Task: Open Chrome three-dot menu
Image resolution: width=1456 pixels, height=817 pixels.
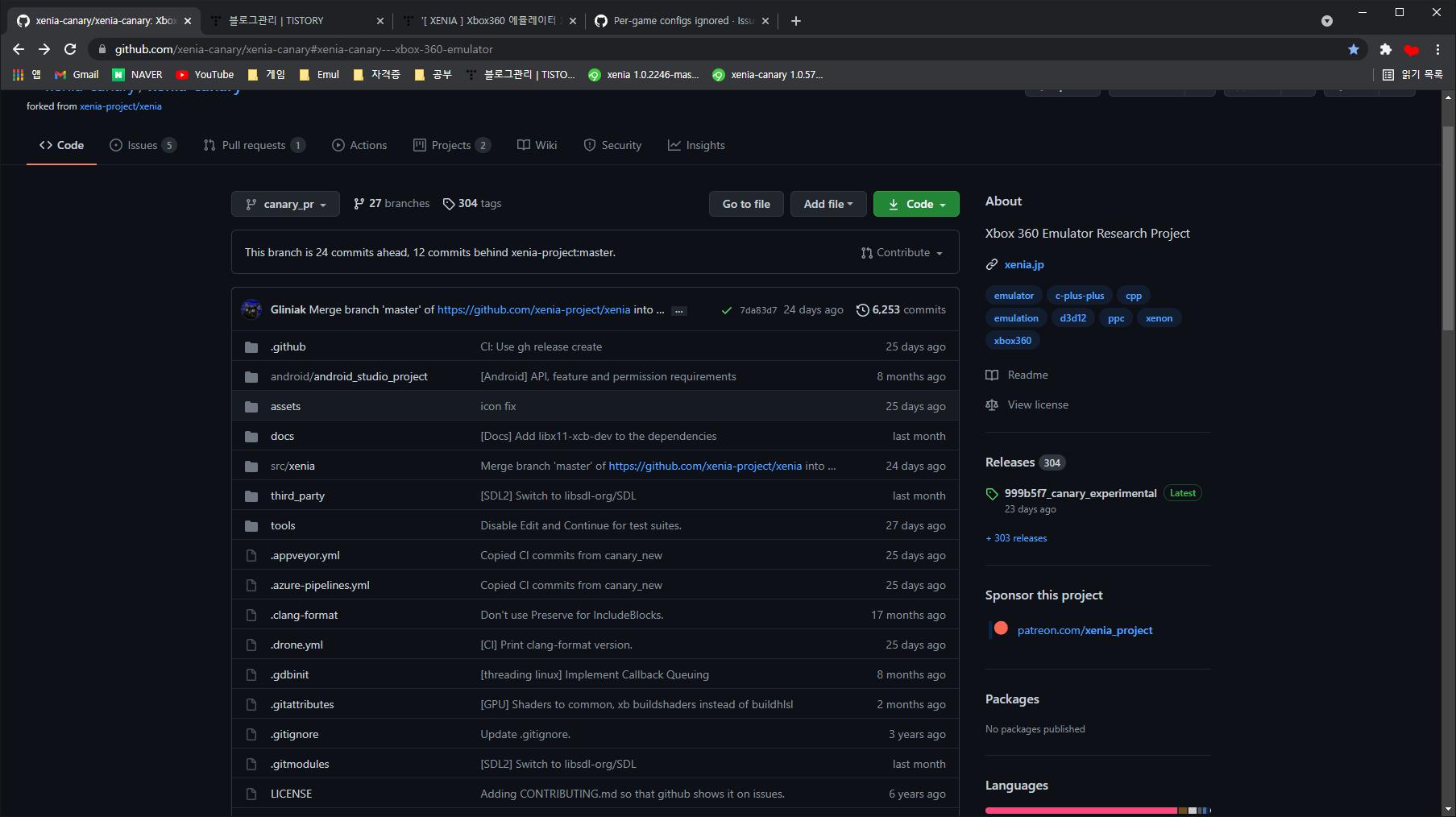Action: pyautogui.click(x=1437, y=49)
